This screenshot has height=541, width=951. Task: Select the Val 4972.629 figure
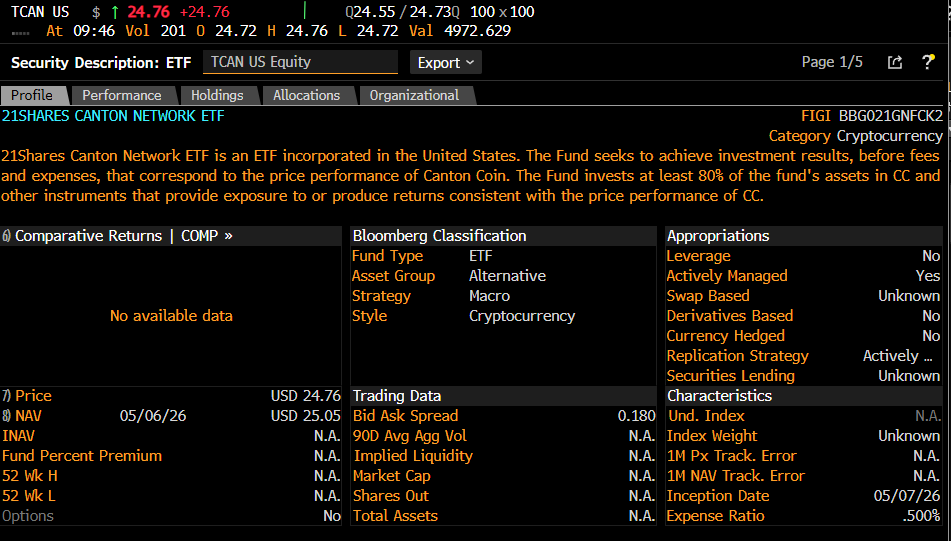coord(477,30)
